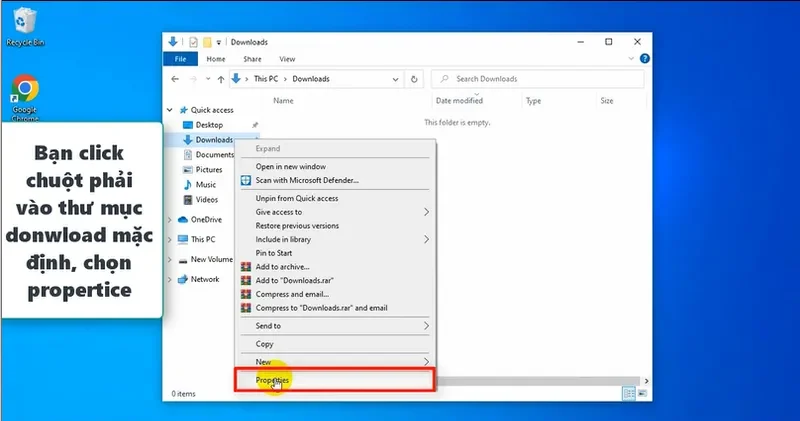This screenshot has width=800, height=421.
Task: Collapse the Quick access tree node
Action: coord(169,110)
